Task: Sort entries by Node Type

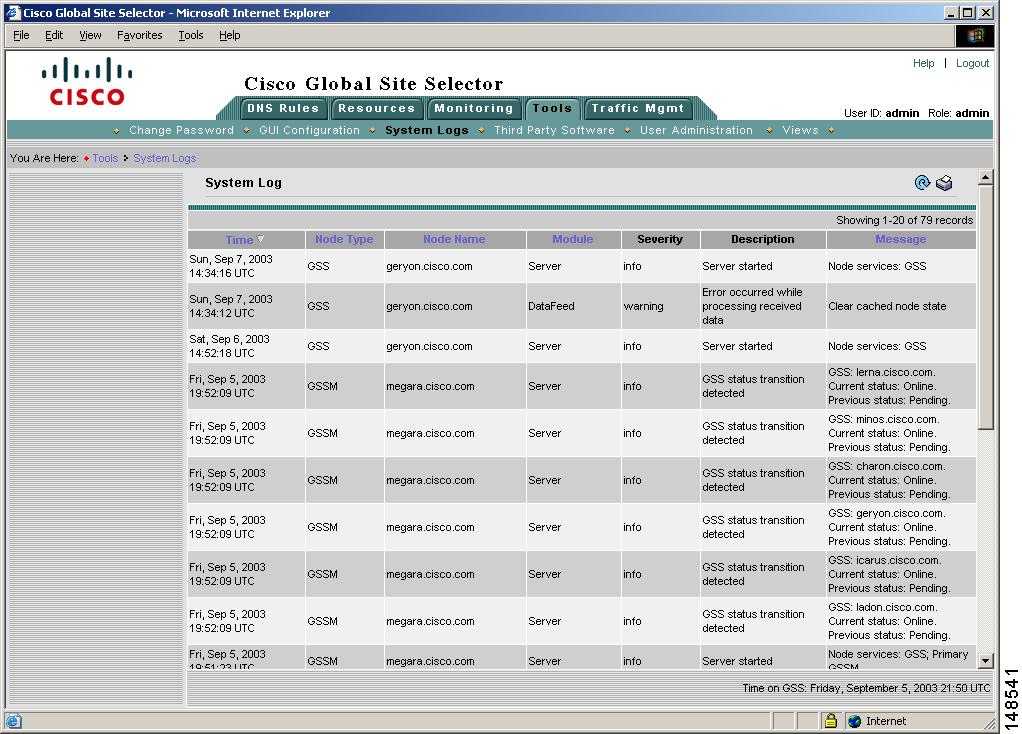Action: [x=344, y=239]
